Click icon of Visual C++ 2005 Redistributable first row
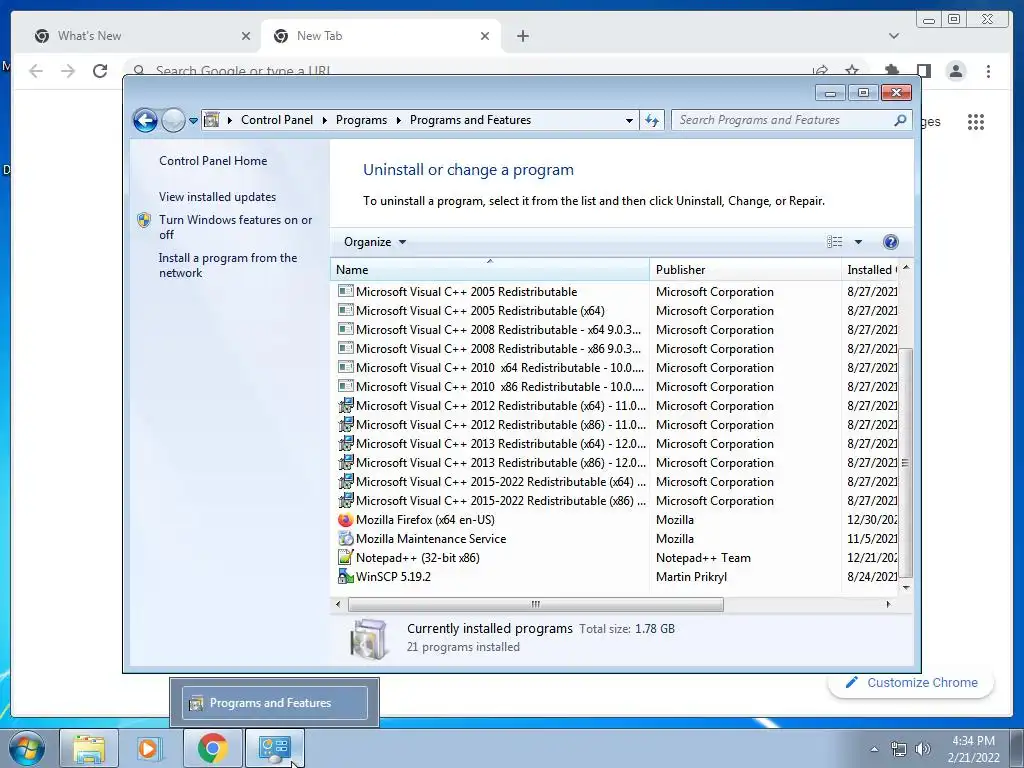This screenshot has height=768, width=1024. pos(345,291)
